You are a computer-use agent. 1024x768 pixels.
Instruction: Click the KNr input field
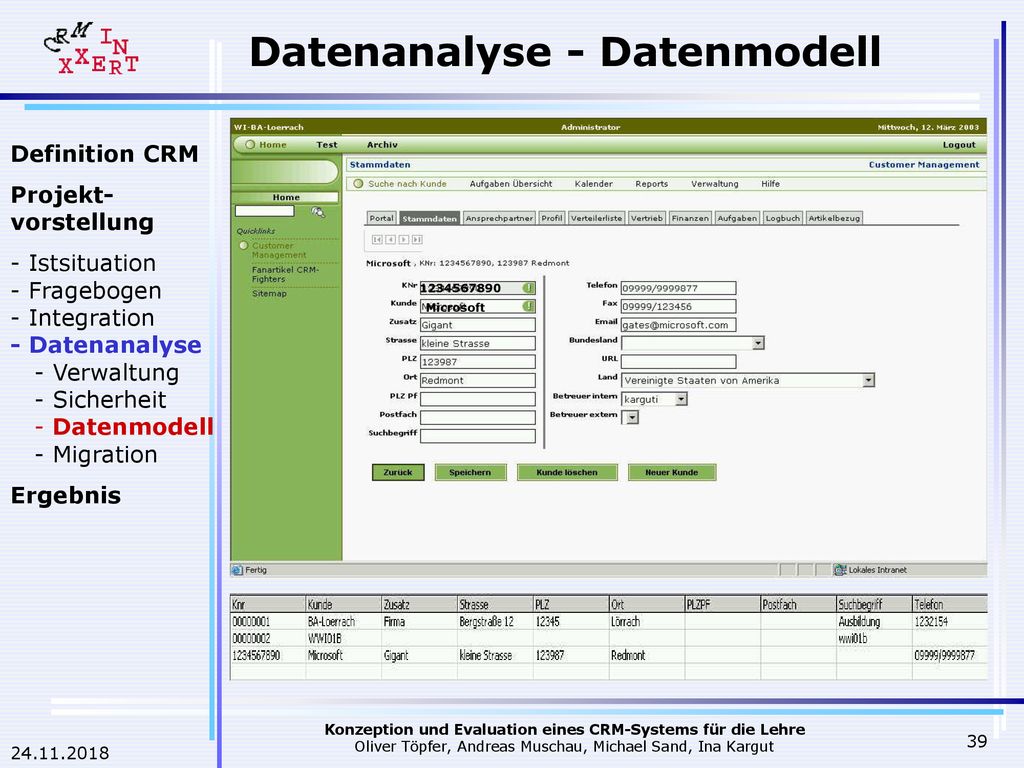click(x=477, y=288)
